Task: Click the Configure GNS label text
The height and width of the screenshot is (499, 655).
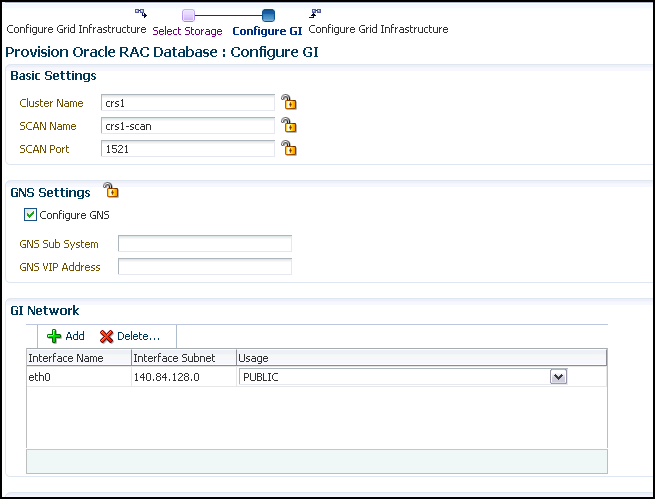Action: (74, 215)
